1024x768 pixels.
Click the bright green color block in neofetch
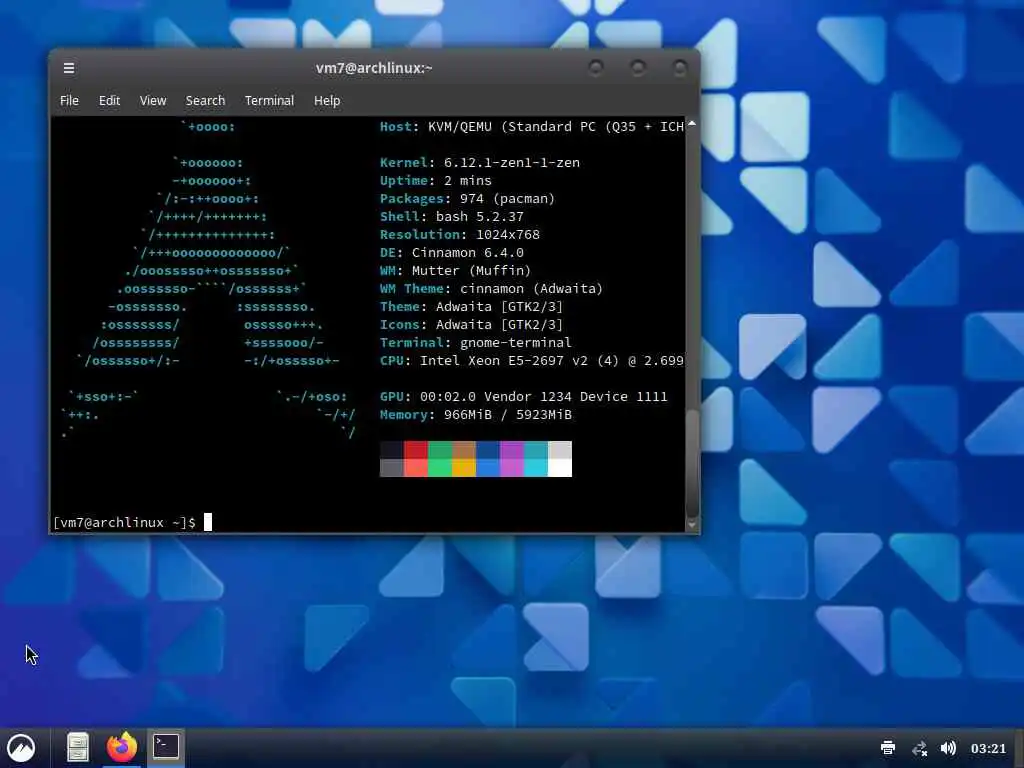click(x=440, y=468)
